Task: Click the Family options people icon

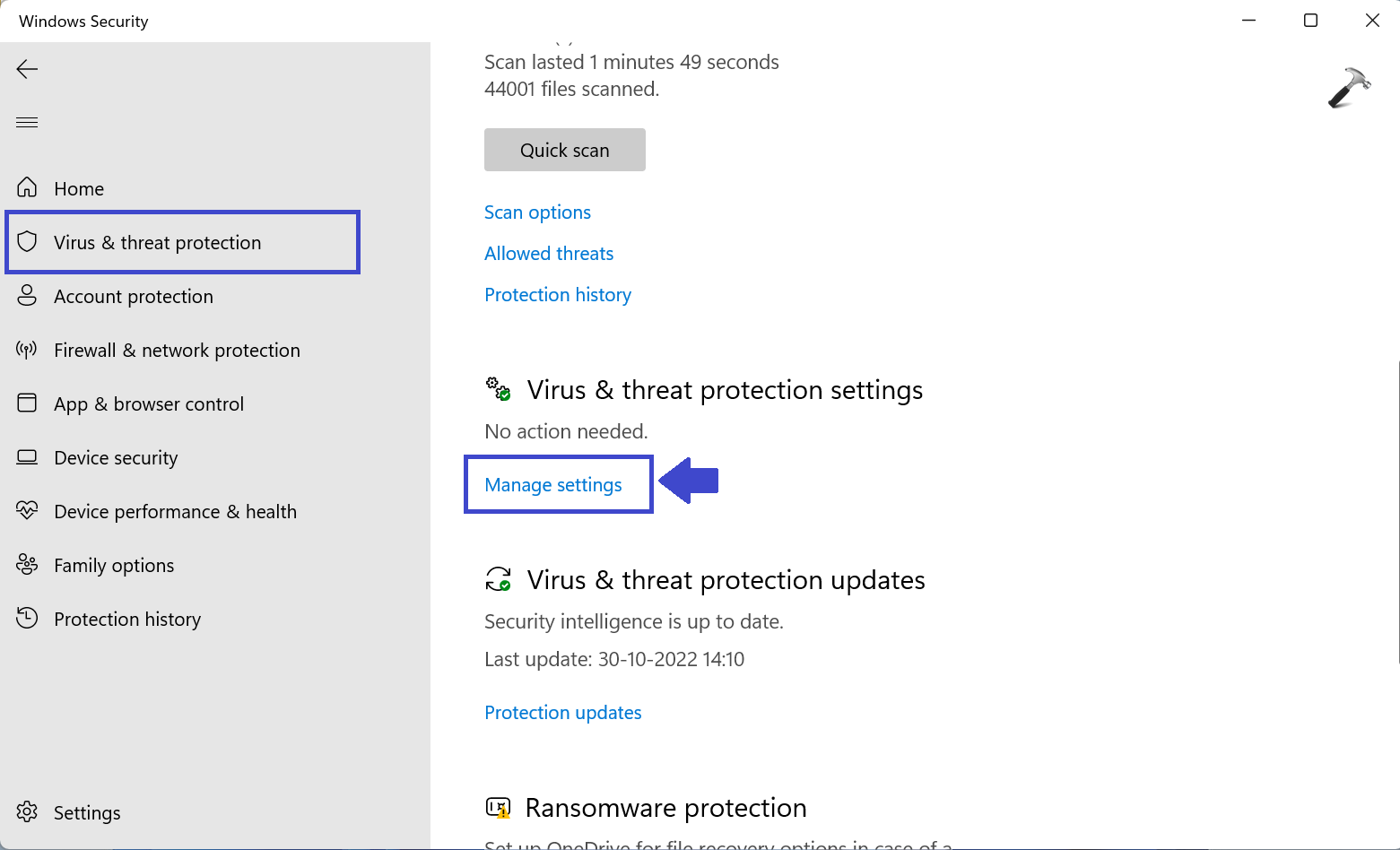Action: tap(27, 564)
